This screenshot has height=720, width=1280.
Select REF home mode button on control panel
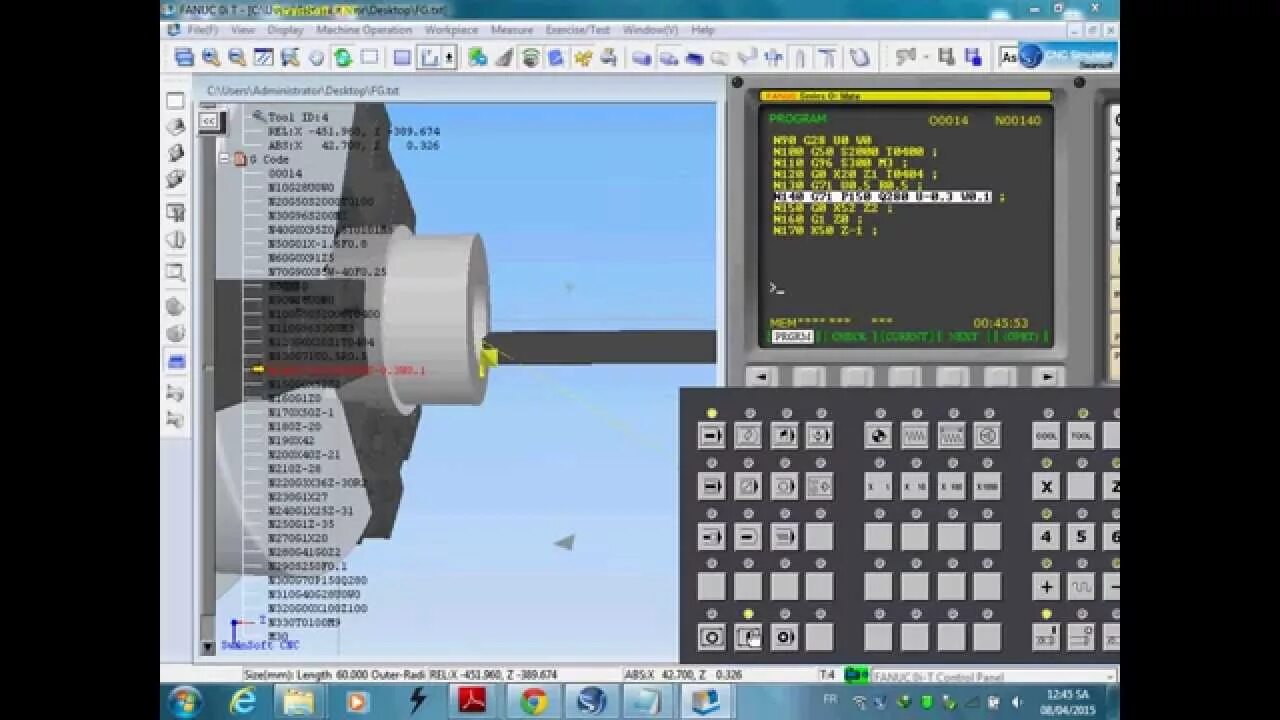pyautogui.click(x=880, y=436)
